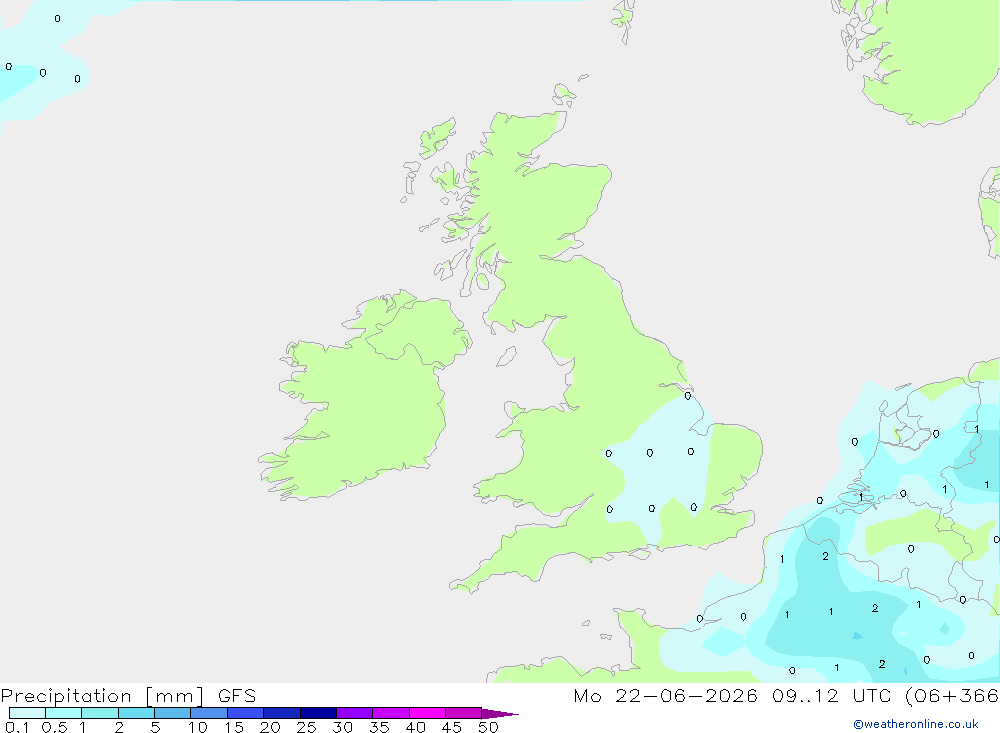This screenshot has width=1000, height=733.
Task: Click the lightest 0.1–0.5 mm legend swatch
Action: (27, 713)
